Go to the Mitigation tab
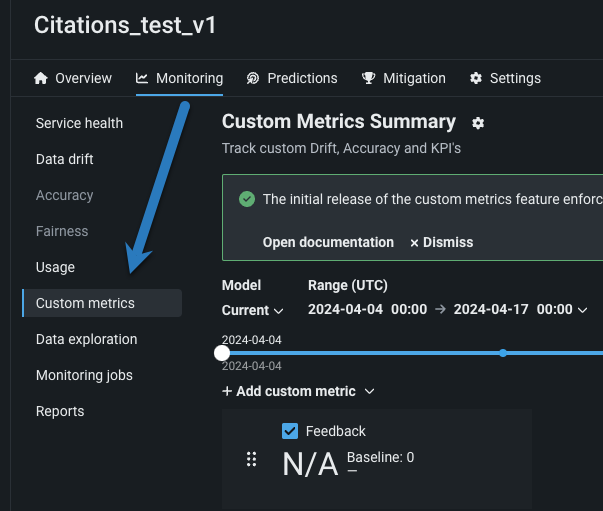Viewport: 603px width, 511px height. (x=404, y=78)
